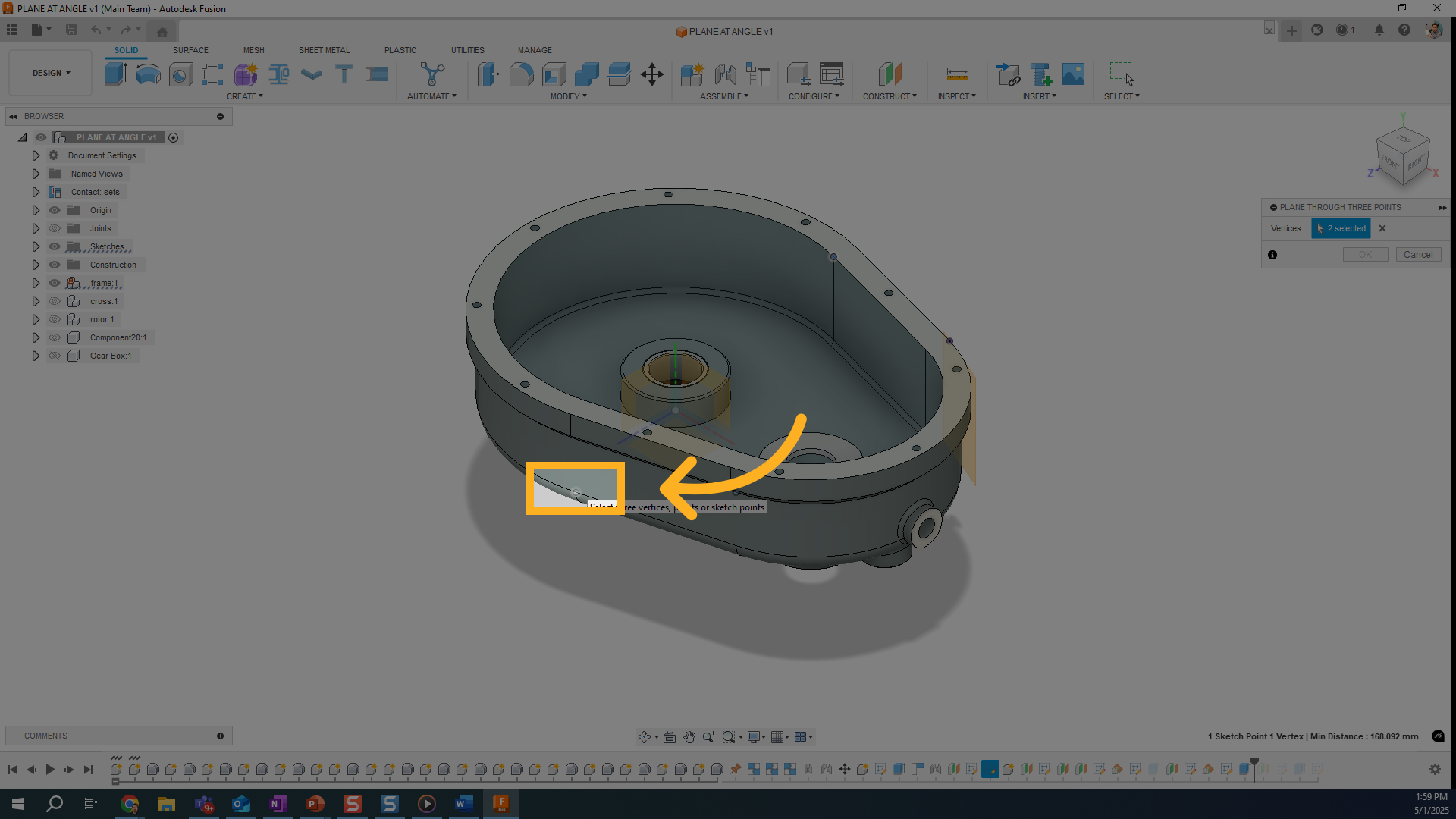Click the New Component assemble icon
The width and height of the screenshot is (1456, 819).
[x=692, y=74]
